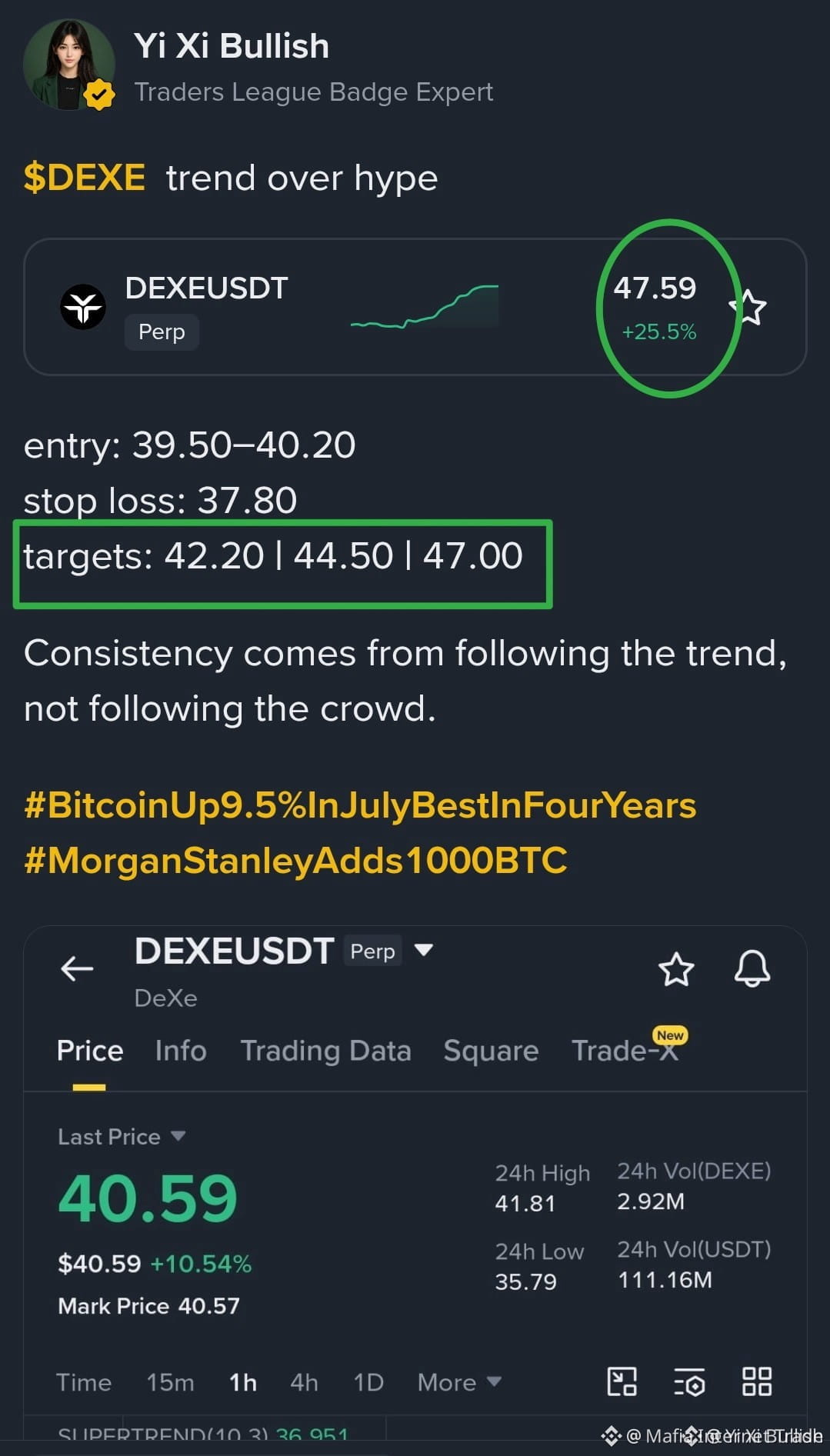Open the DeXe coin logo on the card
Viewport: 830px width, 1456px height.
pos(83,307)
